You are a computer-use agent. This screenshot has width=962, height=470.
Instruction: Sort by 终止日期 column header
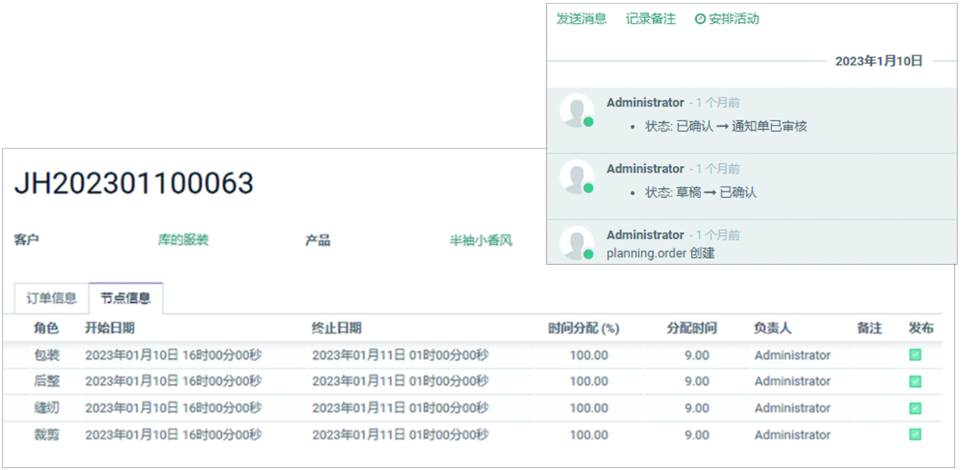pos(337,328)
